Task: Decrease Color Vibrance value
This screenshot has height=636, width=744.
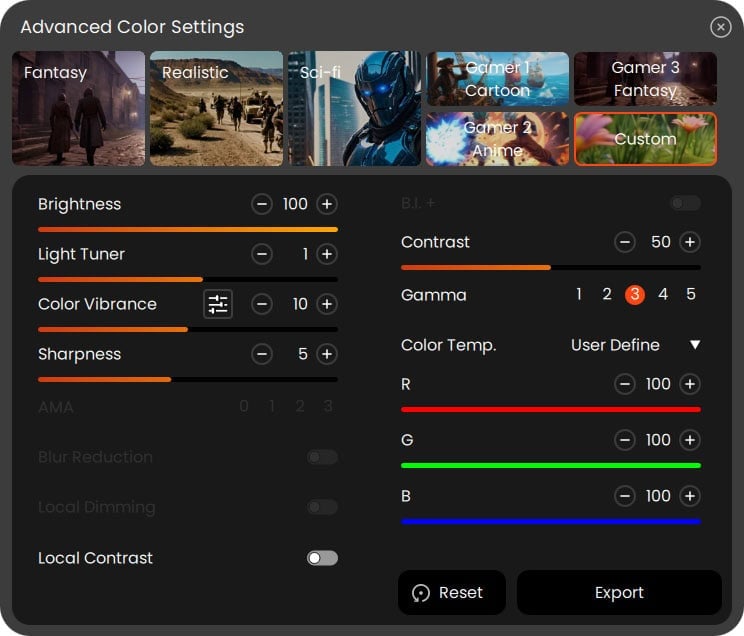Action: pos(261,304)
